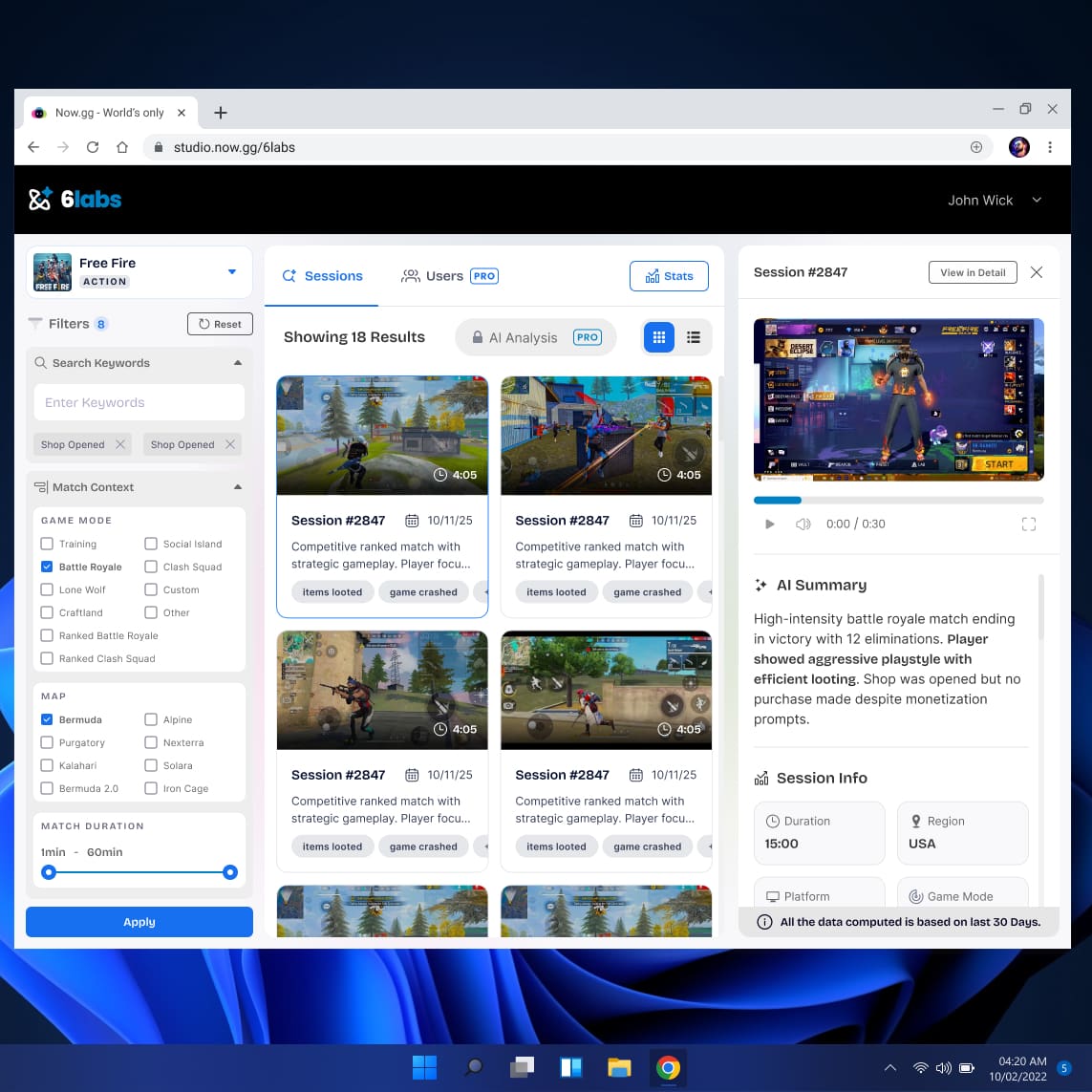This screenshot has height=1092, width=1092.
Task: Click the Stats button
Action: (x=669, y=276)
